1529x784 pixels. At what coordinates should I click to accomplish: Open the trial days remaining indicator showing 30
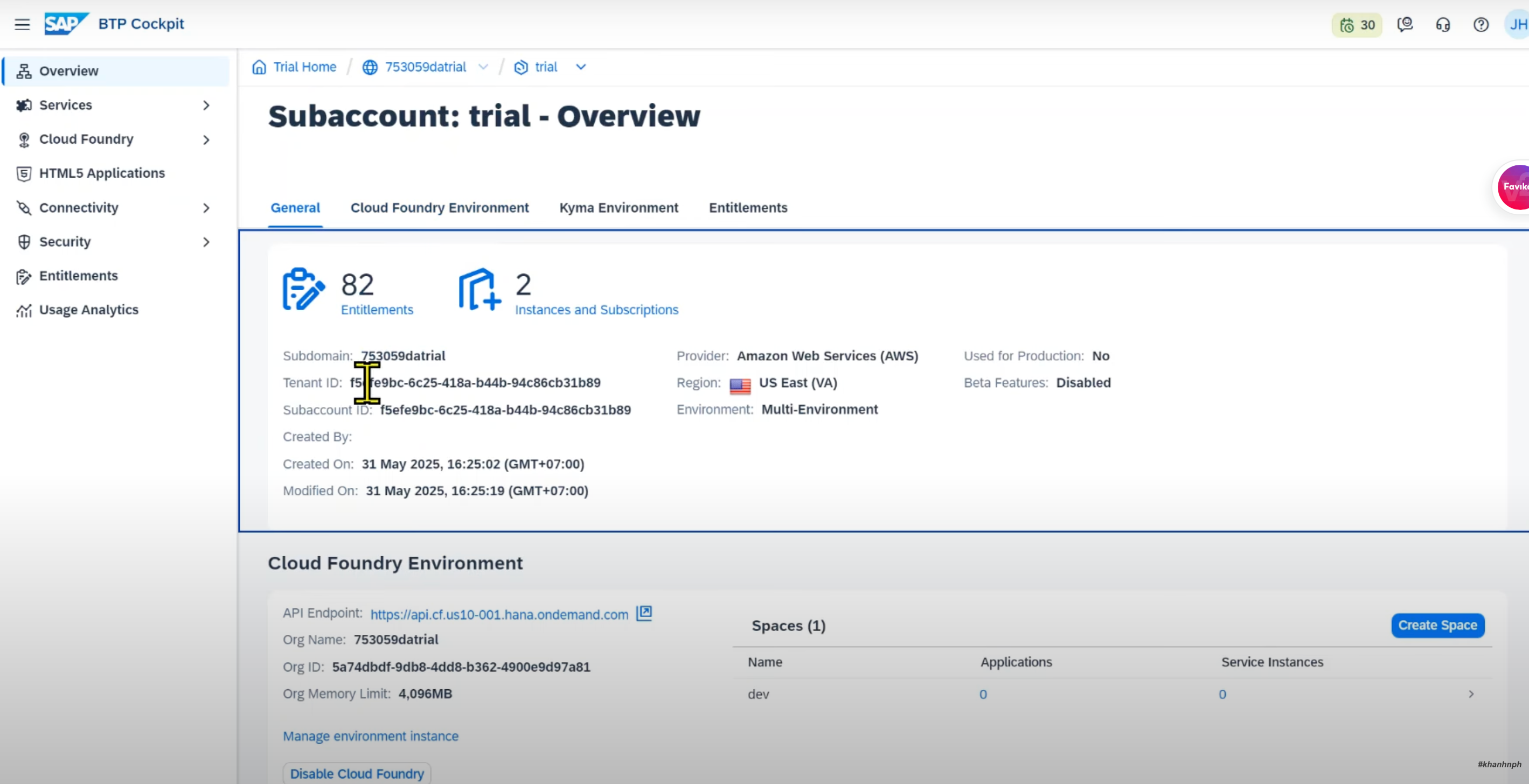(1357, 25)
